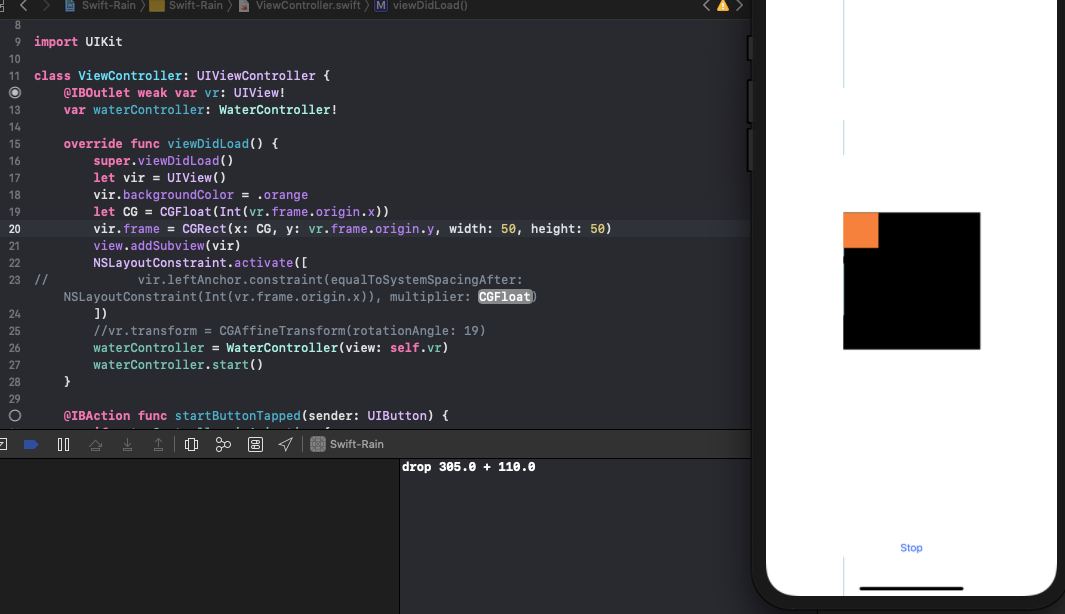The width and height of the screenshot is (1065, 614).
Task: Toggle the breakpoints activation button
Action: tap(31, 444)
